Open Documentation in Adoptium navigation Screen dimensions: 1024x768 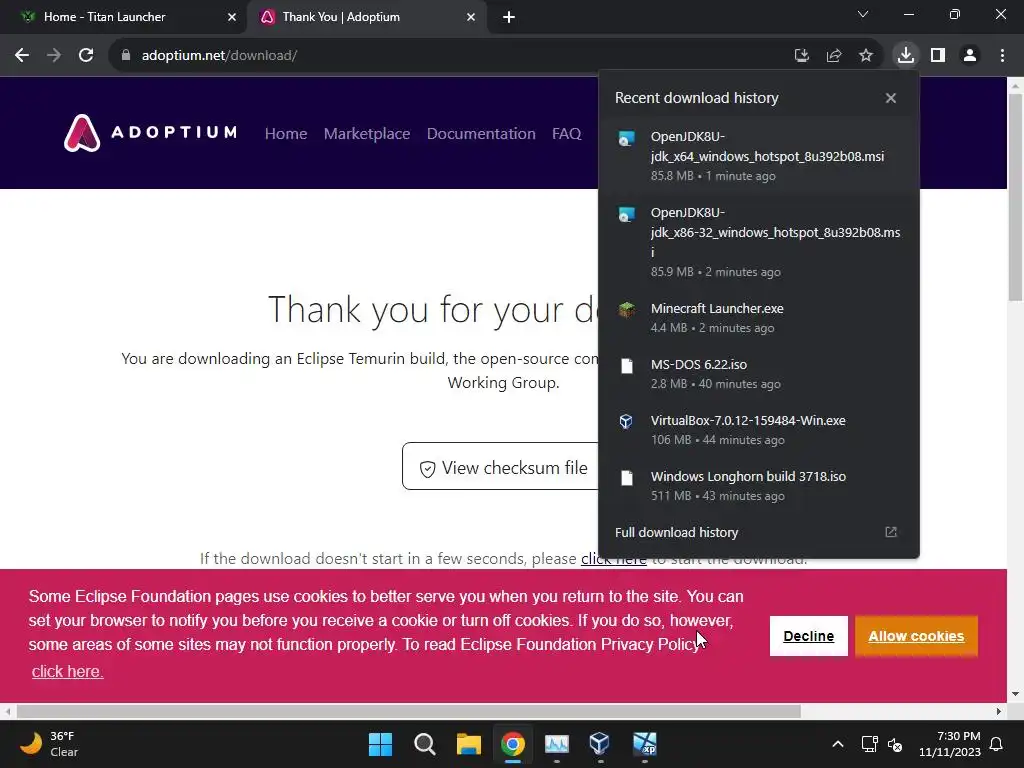[481, 133]
